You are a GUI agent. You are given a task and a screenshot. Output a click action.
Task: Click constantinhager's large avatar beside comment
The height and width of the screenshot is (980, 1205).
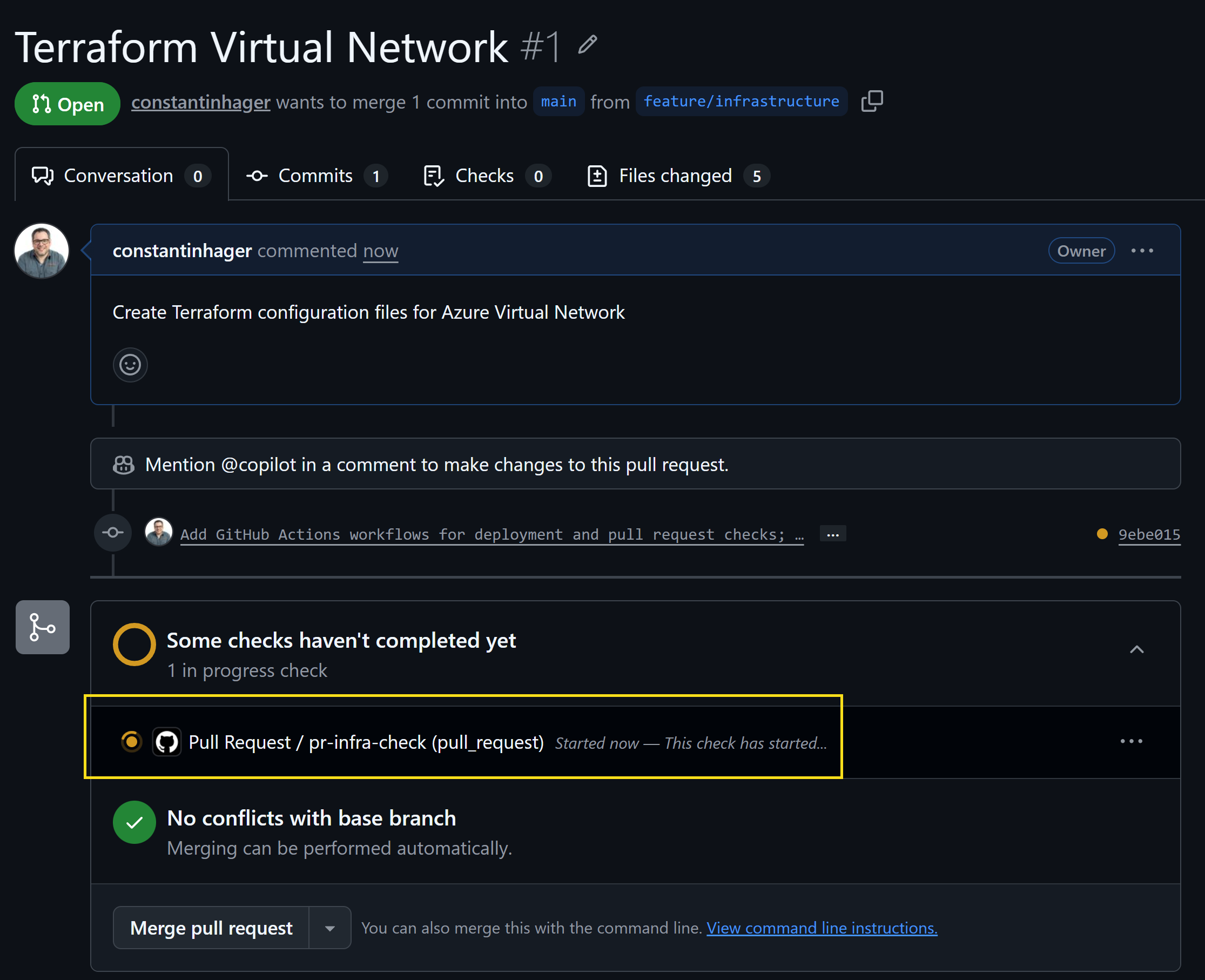tap(42, 251)
